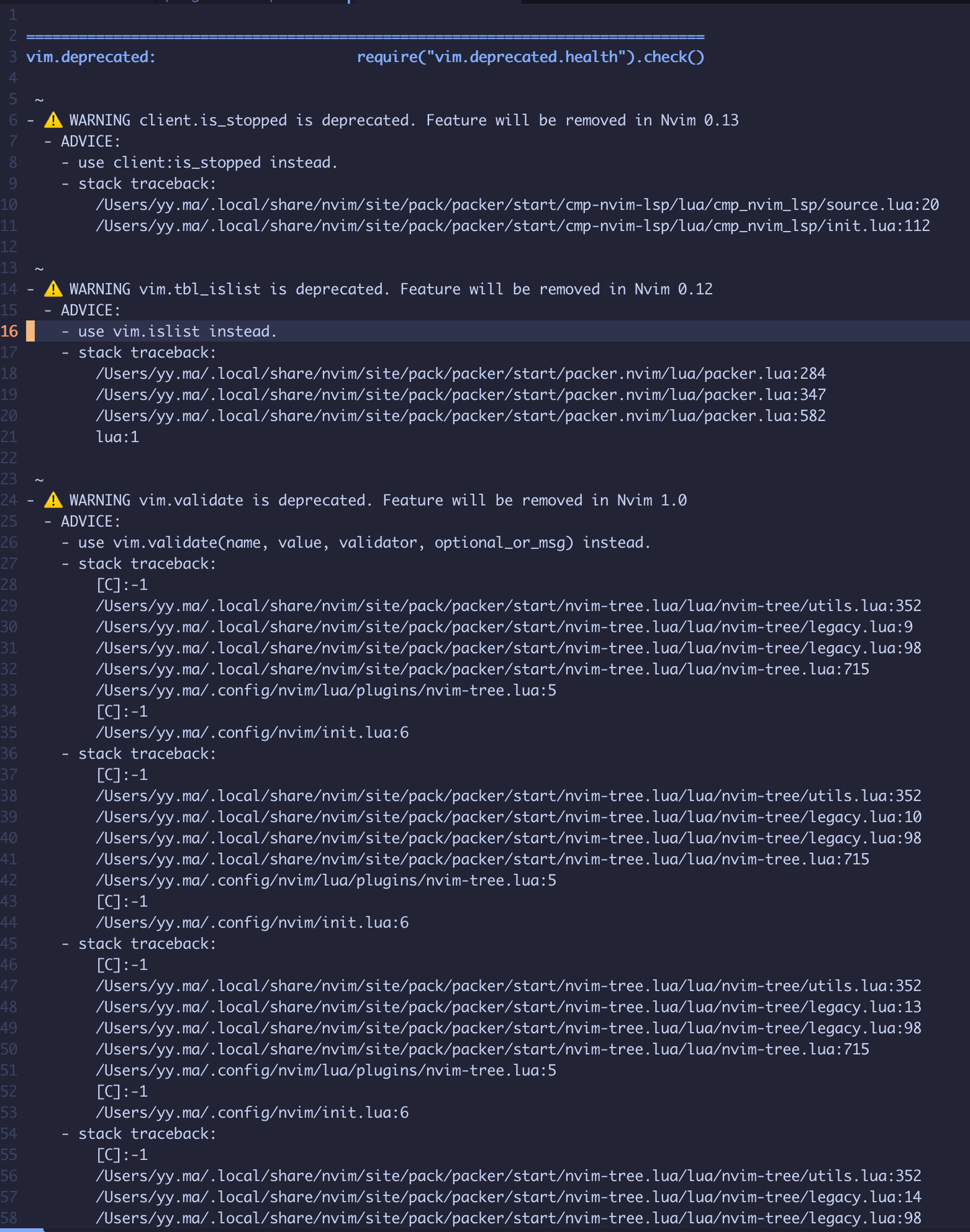The image size is (970, 1232).
Task: Click the require("vim.deprecated.health").check() text
Action: [x=530, y=57]
